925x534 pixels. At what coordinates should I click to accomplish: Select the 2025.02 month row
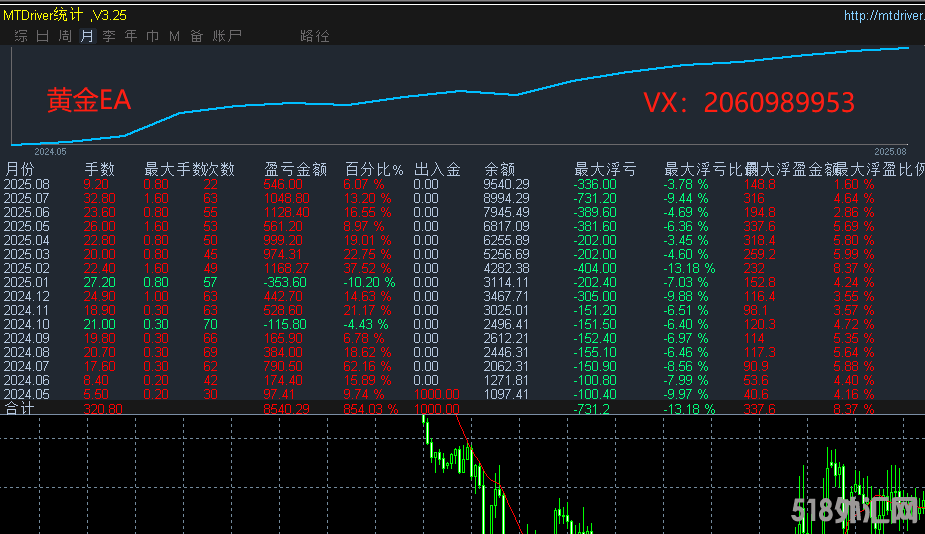(462, 268)
